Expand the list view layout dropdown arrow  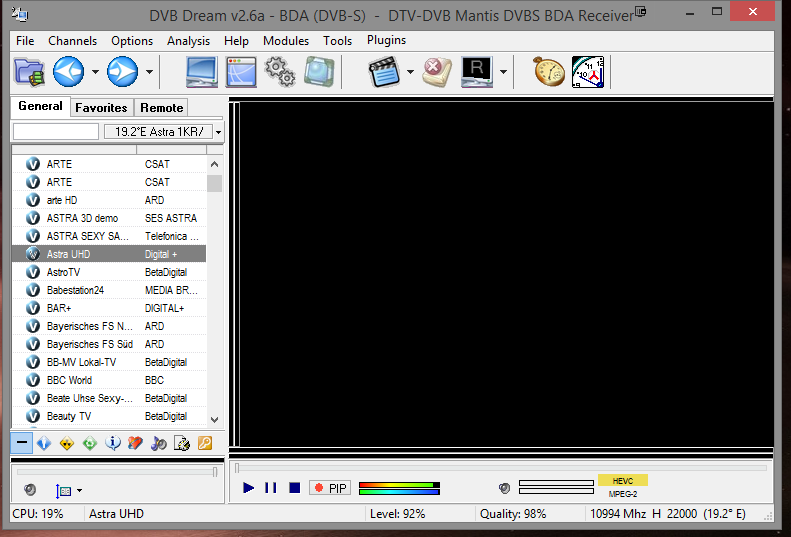[80, 490]
